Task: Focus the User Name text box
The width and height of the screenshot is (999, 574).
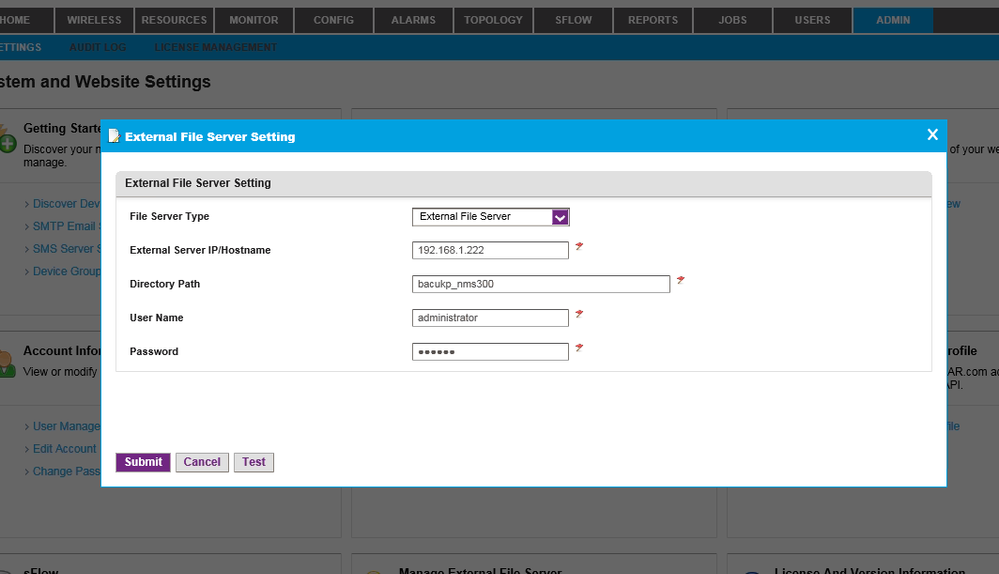Action: (x=490, y=318)
